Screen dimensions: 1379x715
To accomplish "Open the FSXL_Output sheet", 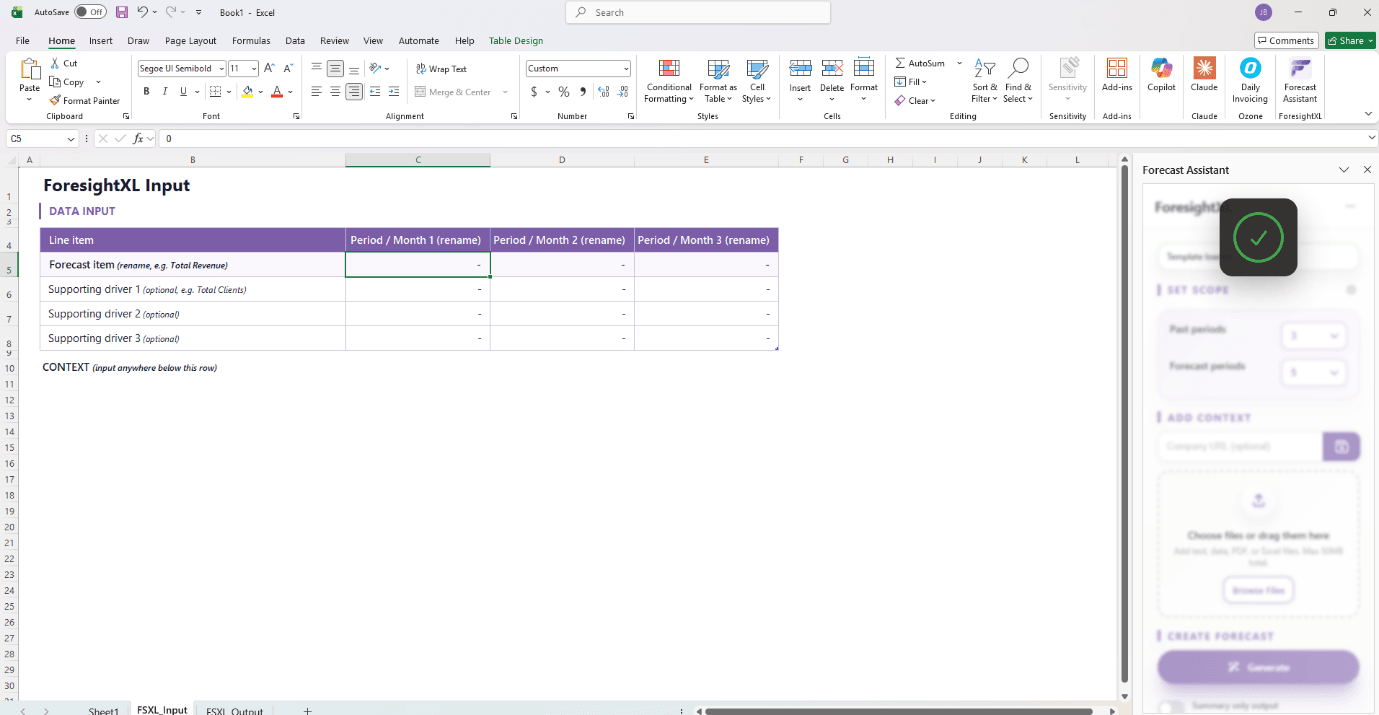I will [233, 710].
